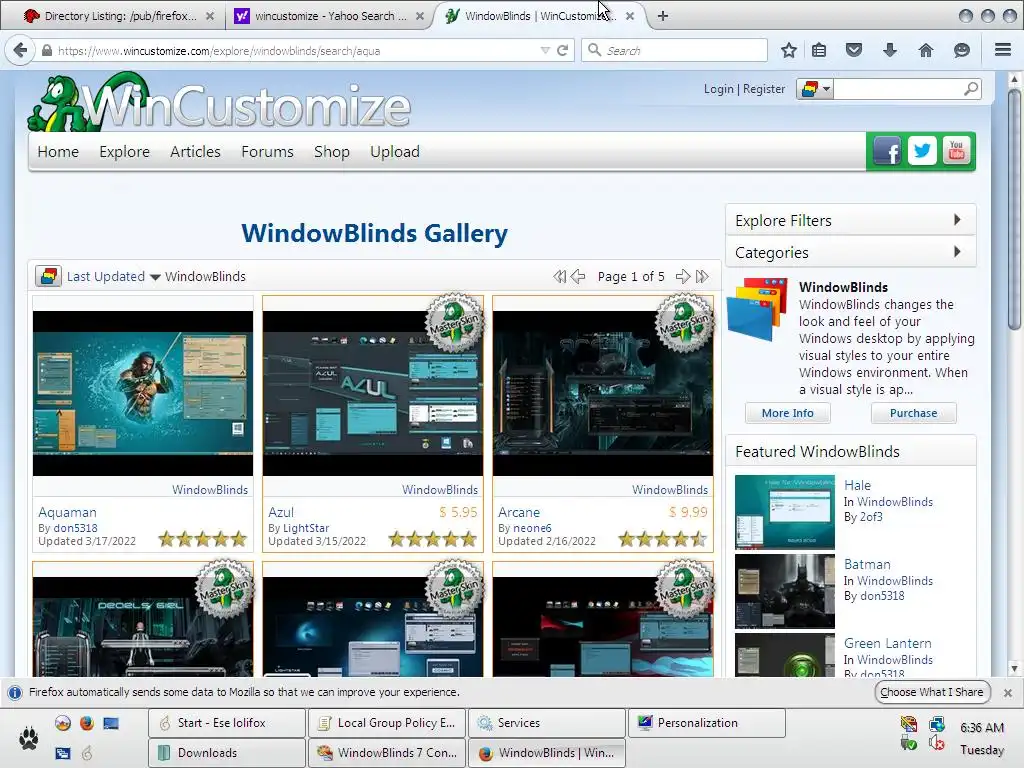This screenshot has height=768, width=1024.
Task: Switch to Local Group Policy Editor taskbar button
Action: 386,723
